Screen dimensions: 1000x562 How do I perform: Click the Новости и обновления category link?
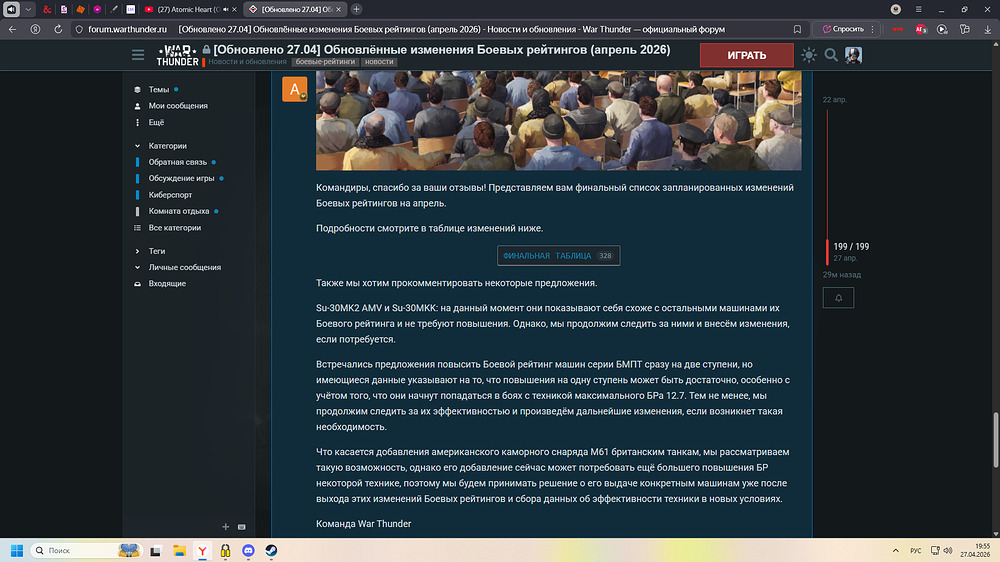pos(247,62)
